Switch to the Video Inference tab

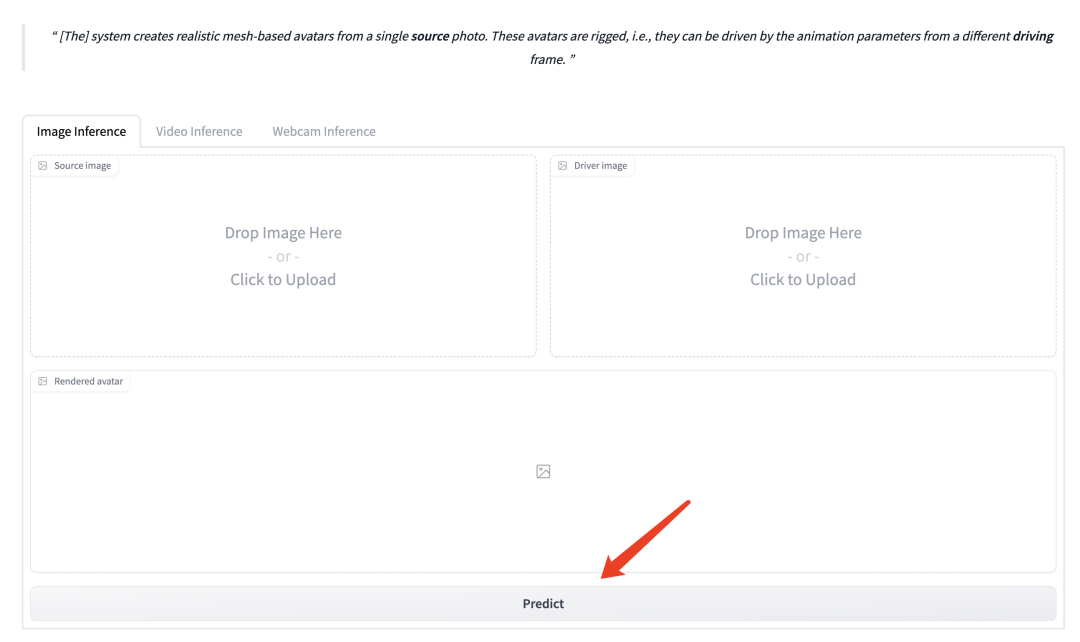[x=199, y=131]
